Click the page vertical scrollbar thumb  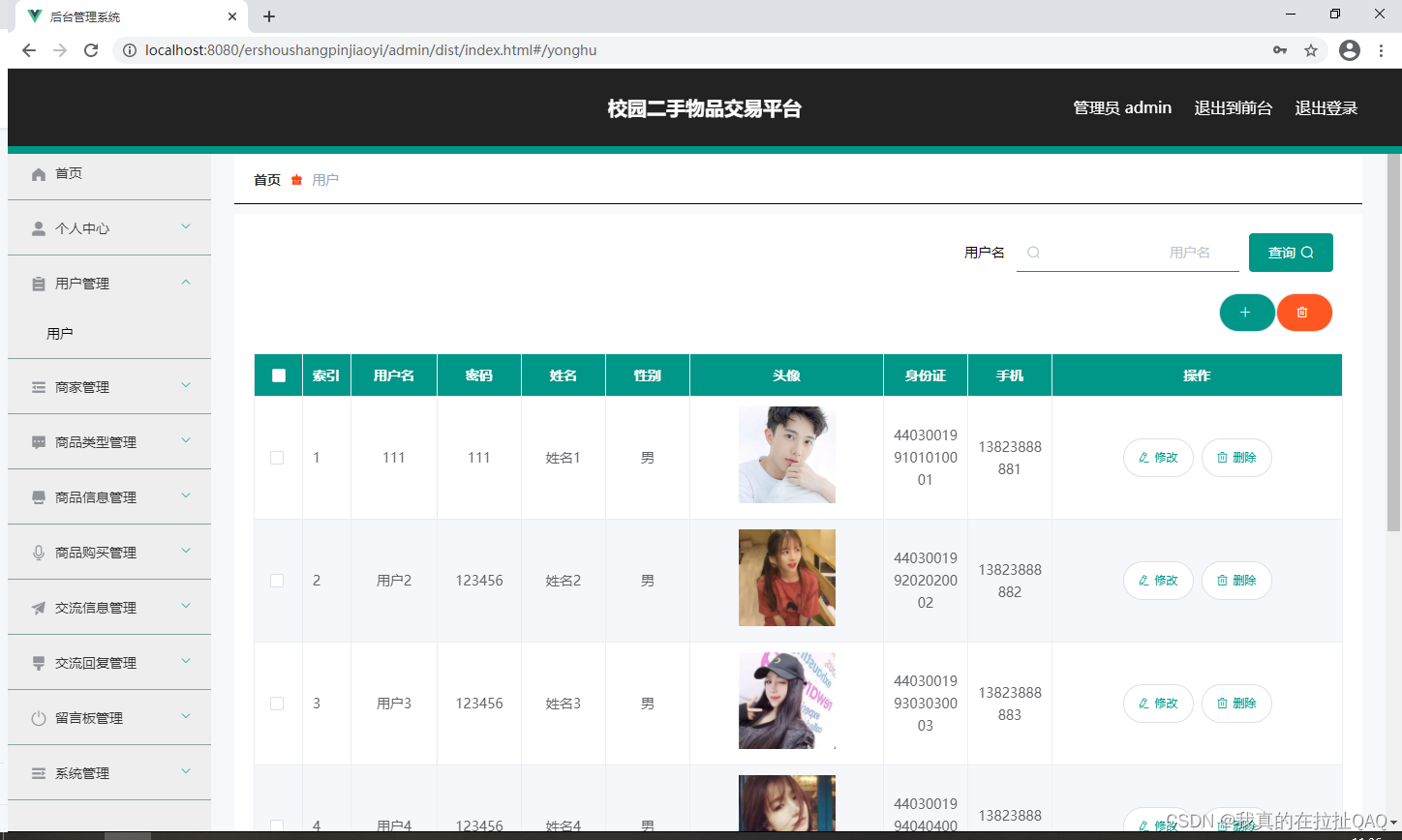click(x=1394, y=343)
